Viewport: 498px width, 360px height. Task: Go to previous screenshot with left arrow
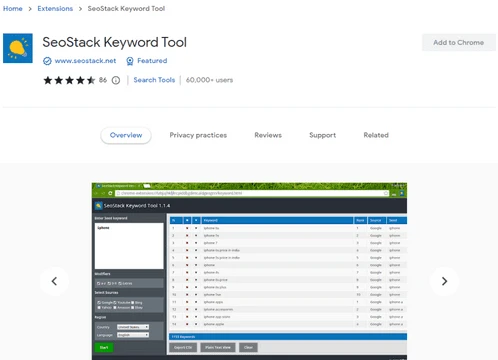pyautogui.click(x=54, y=281)
